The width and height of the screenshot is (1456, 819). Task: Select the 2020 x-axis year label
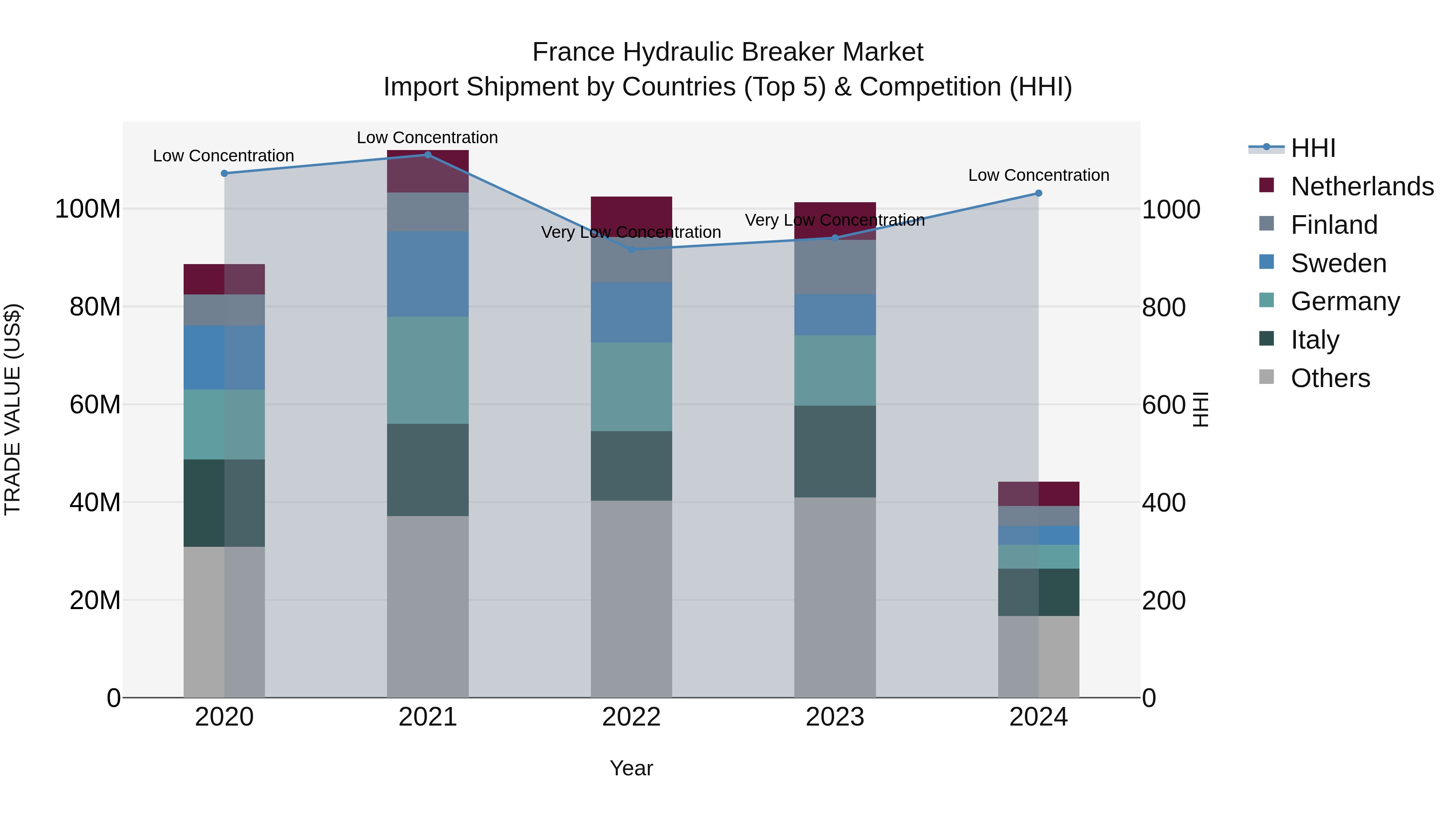(x=224, y=717)
